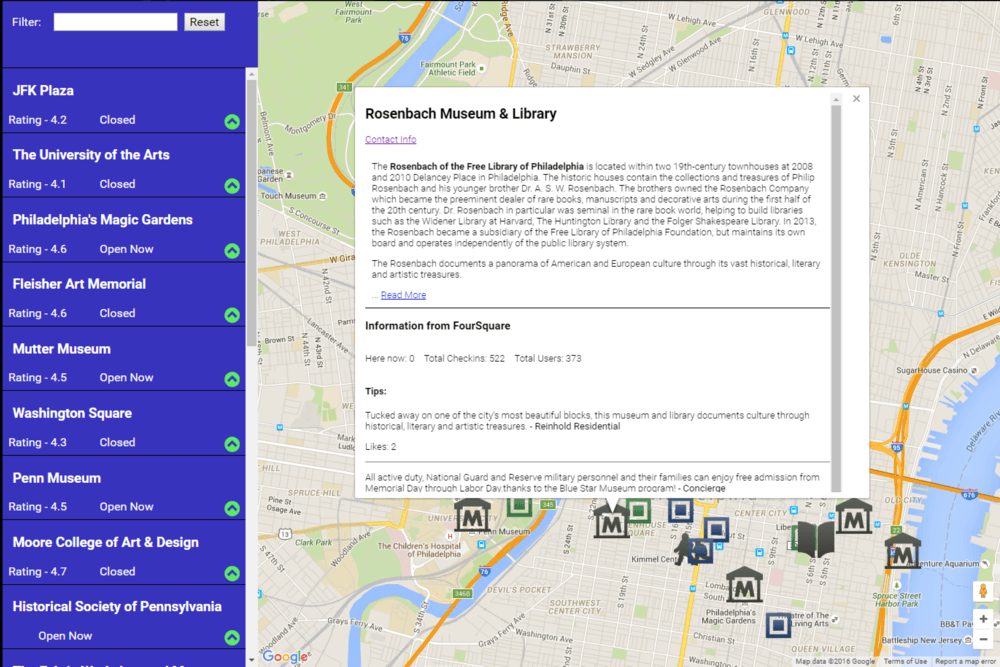Click the museum marker near Adventure Aquarium

[x=902, y=551]
